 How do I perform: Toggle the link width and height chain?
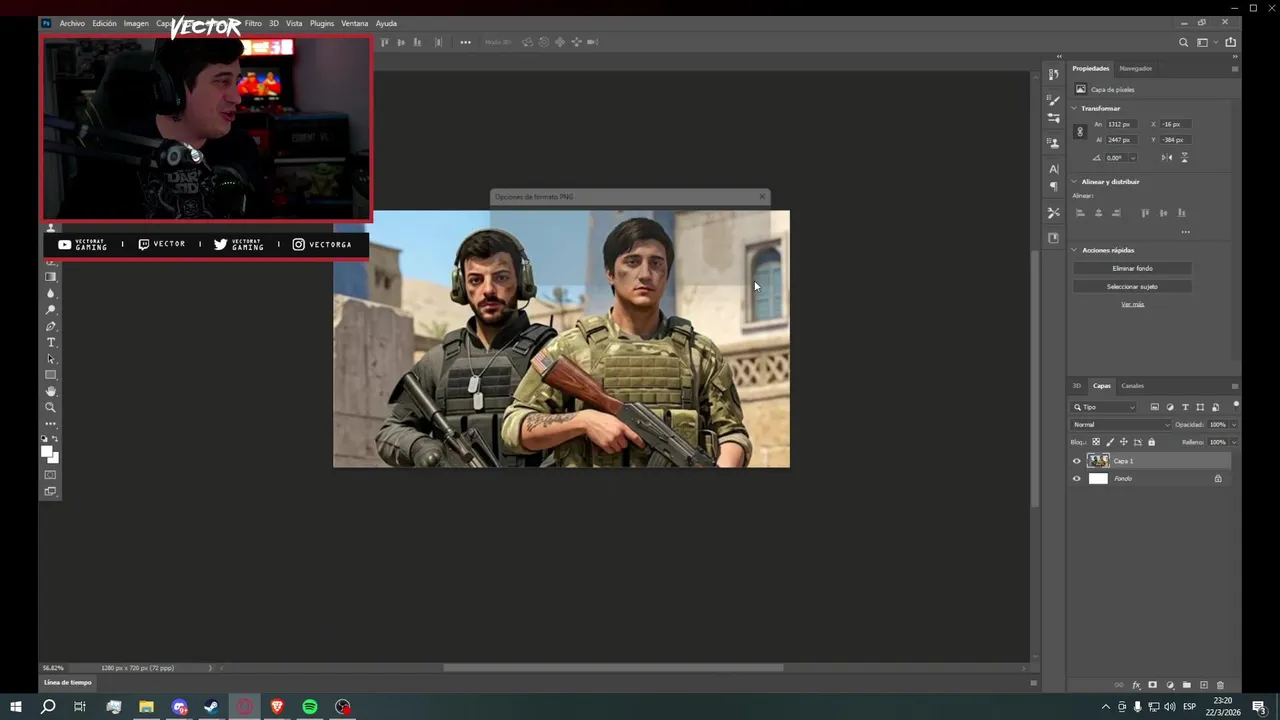pos(1079,132)
